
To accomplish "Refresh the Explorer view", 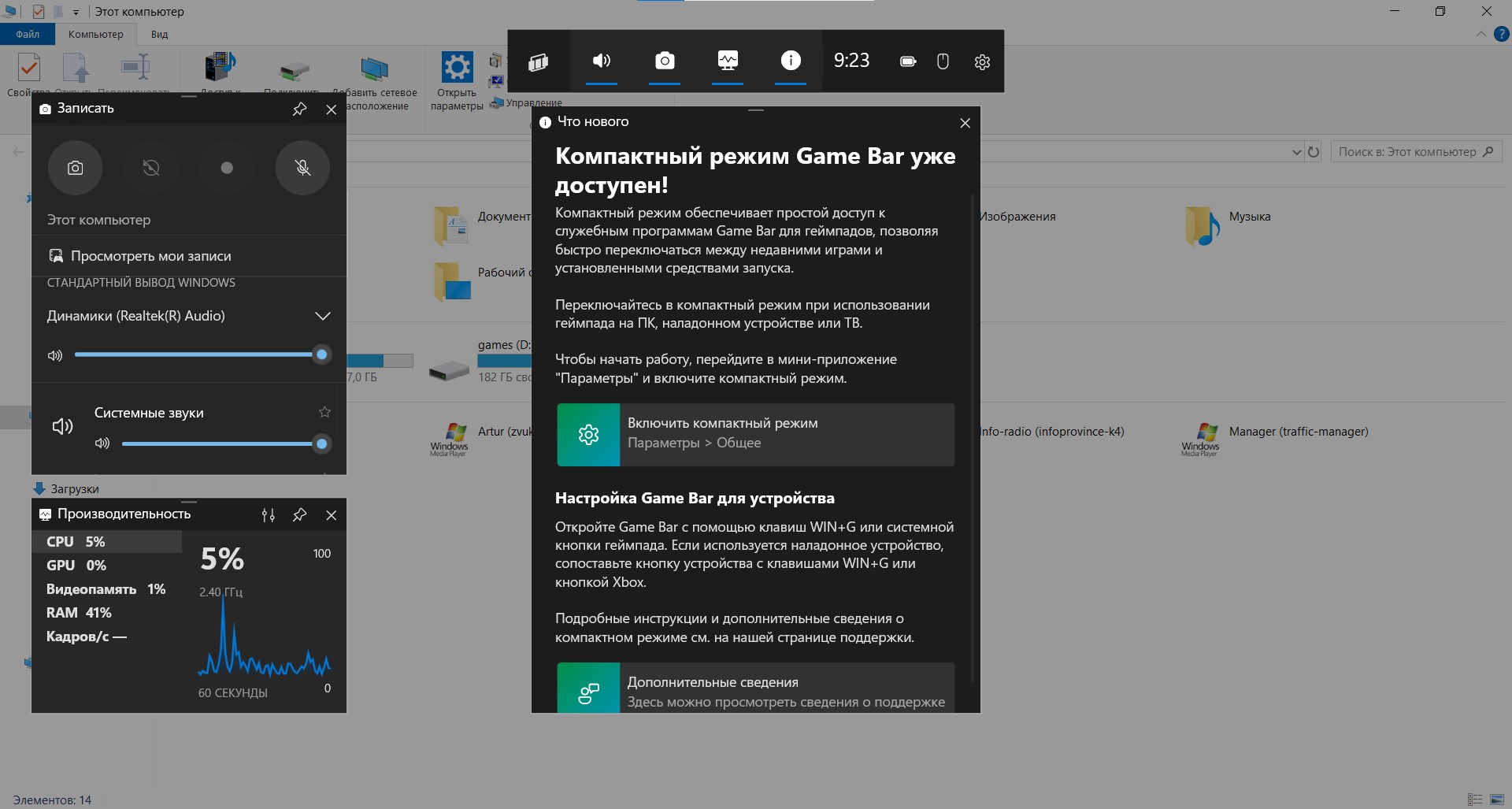I will pos(1314,152).
